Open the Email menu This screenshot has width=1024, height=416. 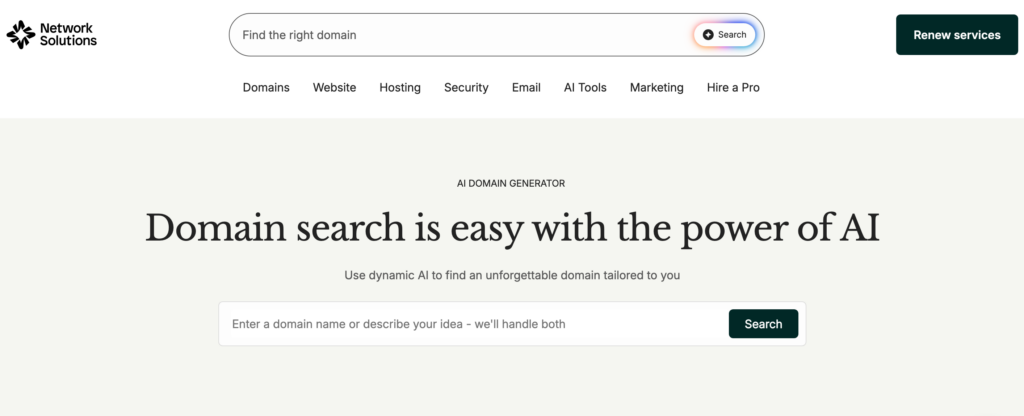[x=526, y=88]
